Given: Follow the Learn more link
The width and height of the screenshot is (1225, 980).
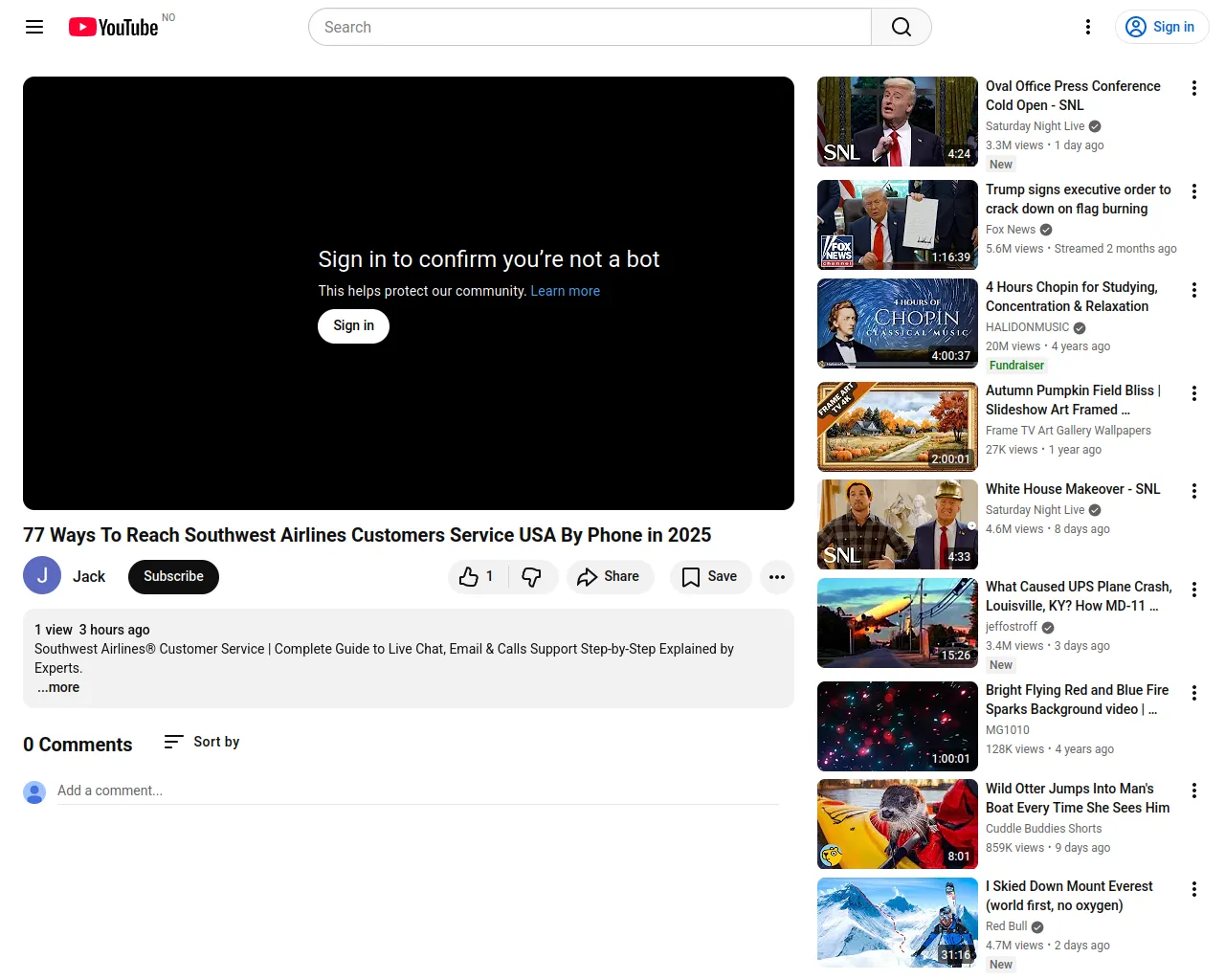Looking at the screenshot, I should point(565,291).
